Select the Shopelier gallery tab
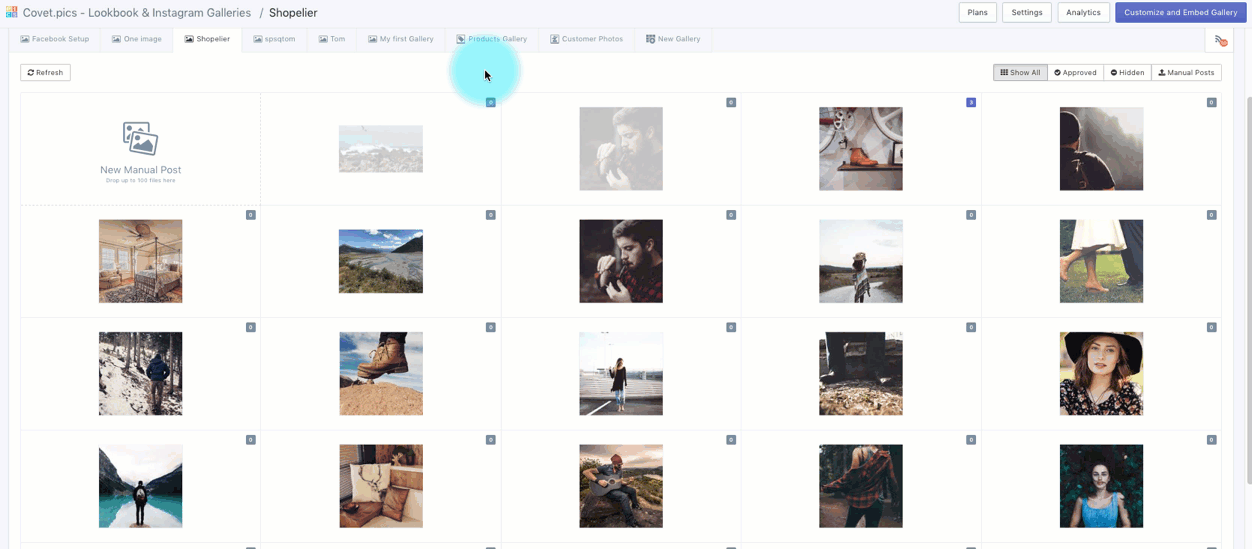 click(x=207, y=39)
